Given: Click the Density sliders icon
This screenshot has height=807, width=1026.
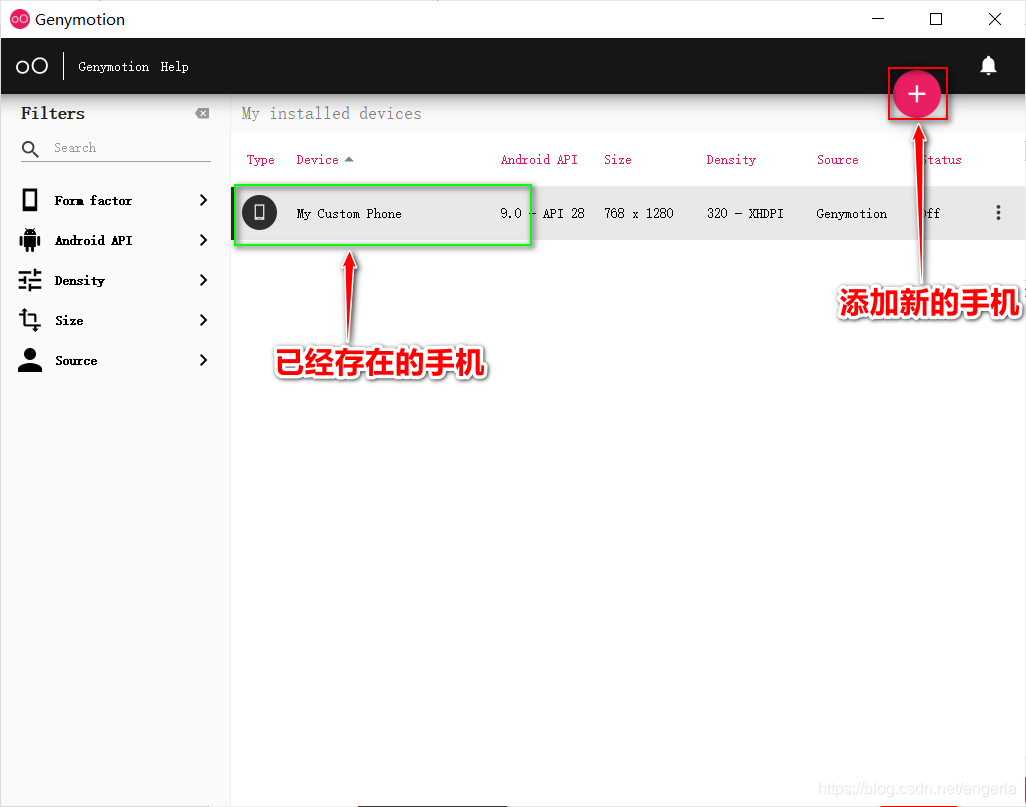Looking at the screenshot, I should tap(30, 280).
